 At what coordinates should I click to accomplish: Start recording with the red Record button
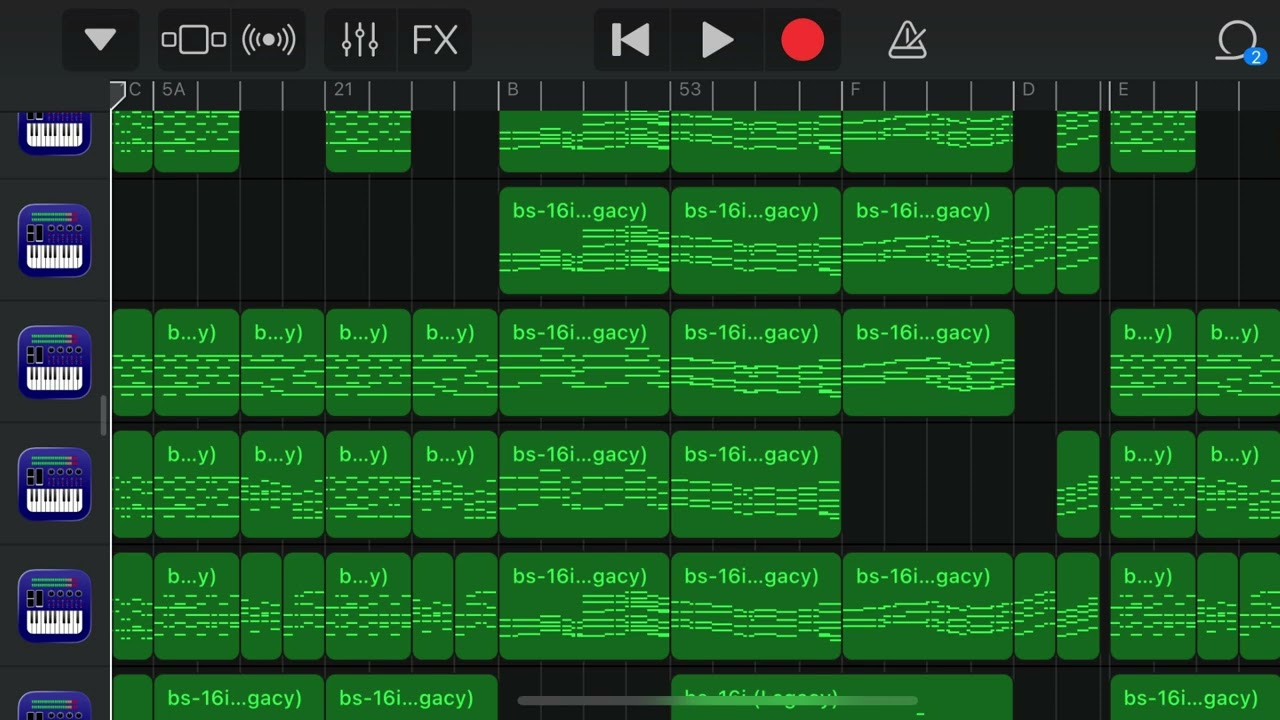(802, 40)
